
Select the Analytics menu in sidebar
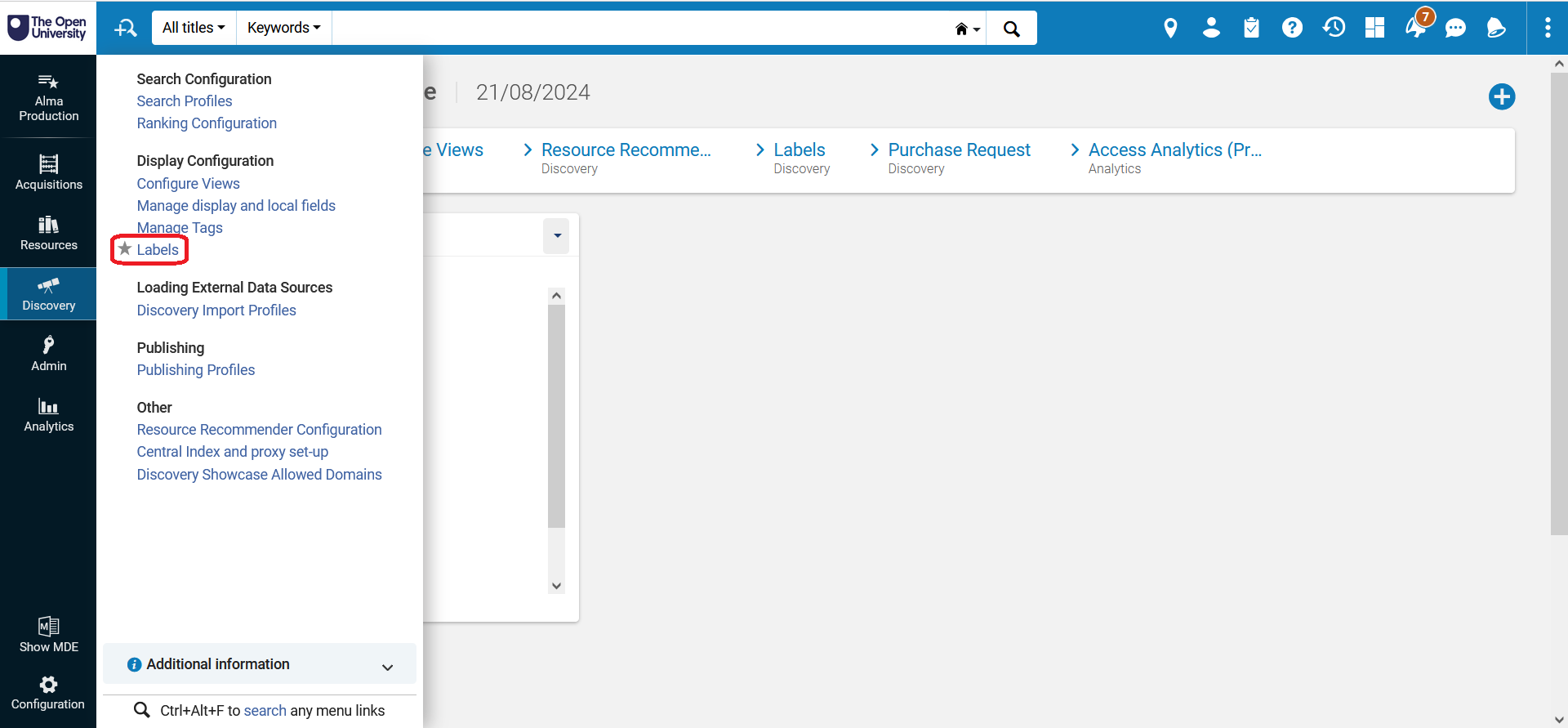(x=49, y=414)
